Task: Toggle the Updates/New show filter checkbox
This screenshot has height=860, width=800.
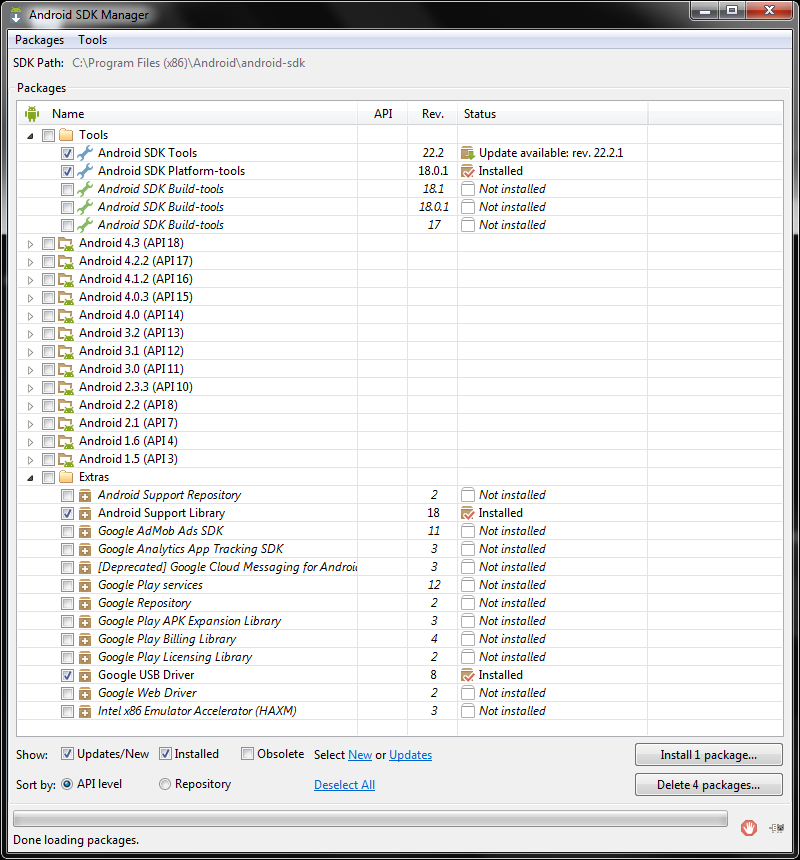Action: [x=67, y=754]
